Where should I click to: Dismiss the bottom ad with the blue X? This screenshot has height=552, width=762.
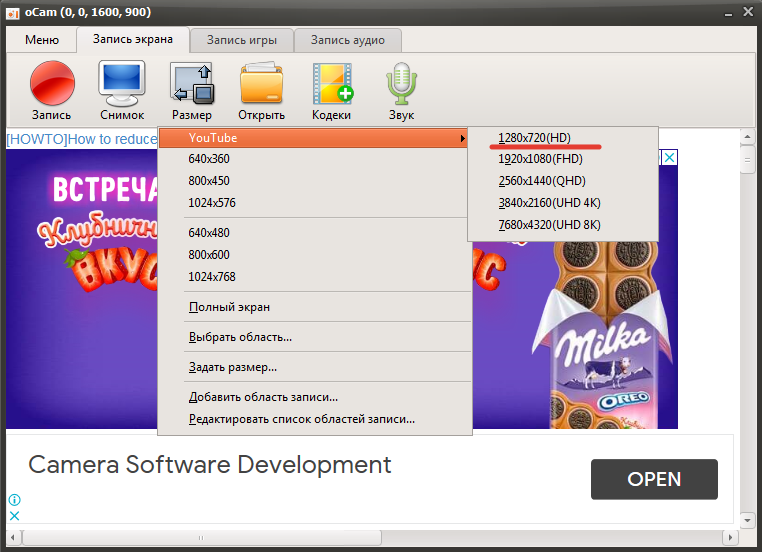15,516
